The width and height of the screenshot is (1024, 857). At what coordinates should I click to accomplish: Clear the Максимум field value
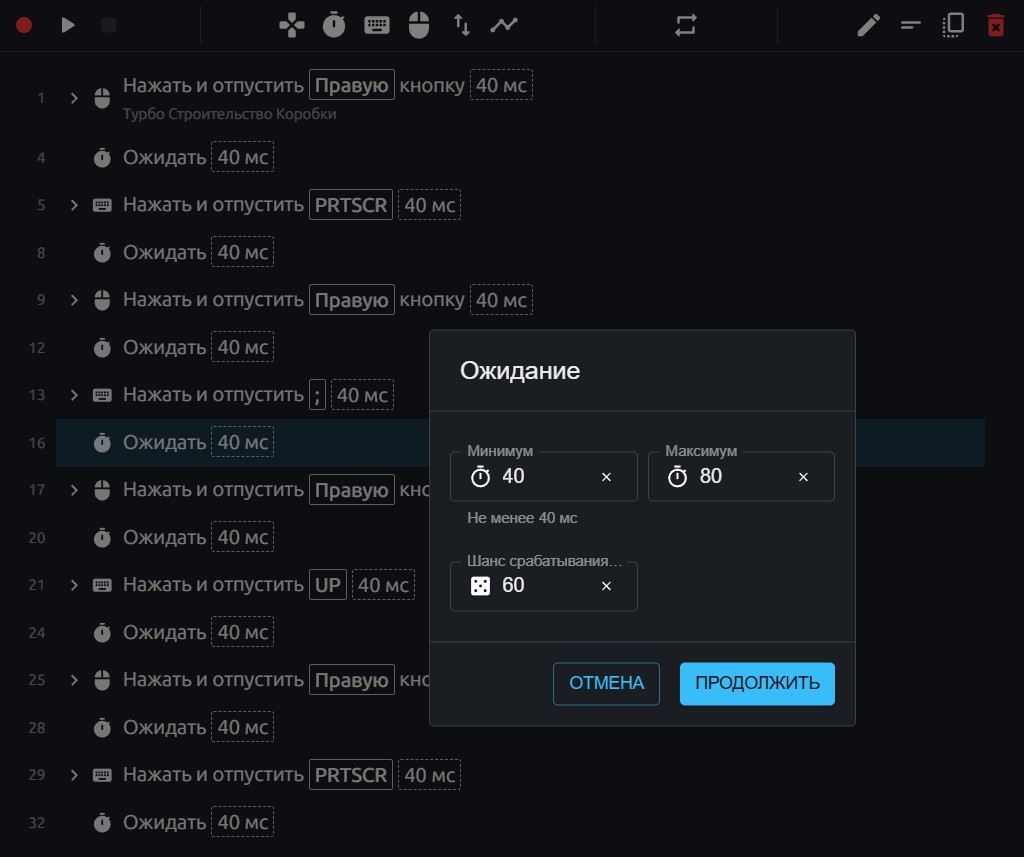coord(803,477)
